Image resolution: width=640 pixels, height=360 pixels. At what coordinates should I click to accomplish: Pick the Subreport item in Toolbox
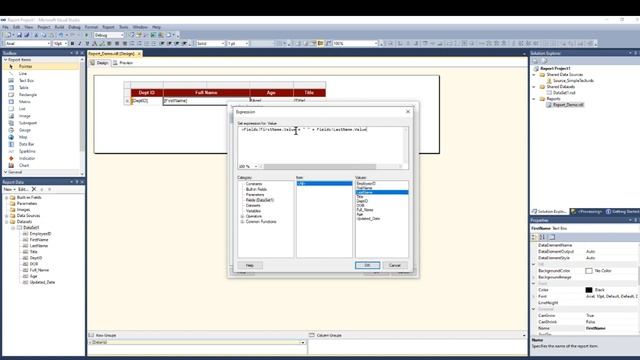coord(28,123)
